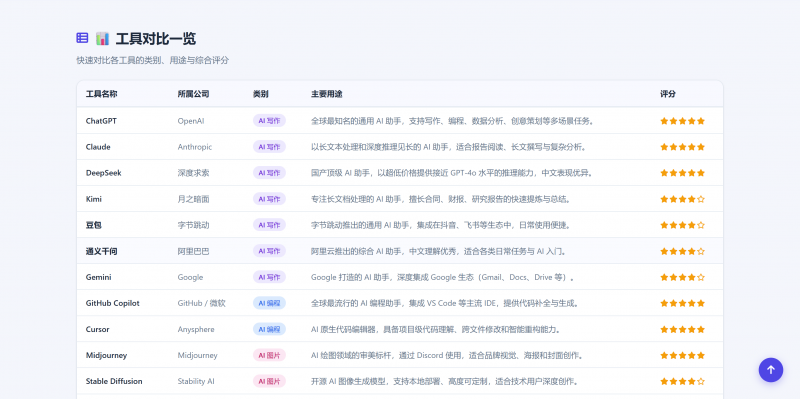800x399 pixels.
Task: Click the Claude description about 长文本处理
Action: coord(449,147)
